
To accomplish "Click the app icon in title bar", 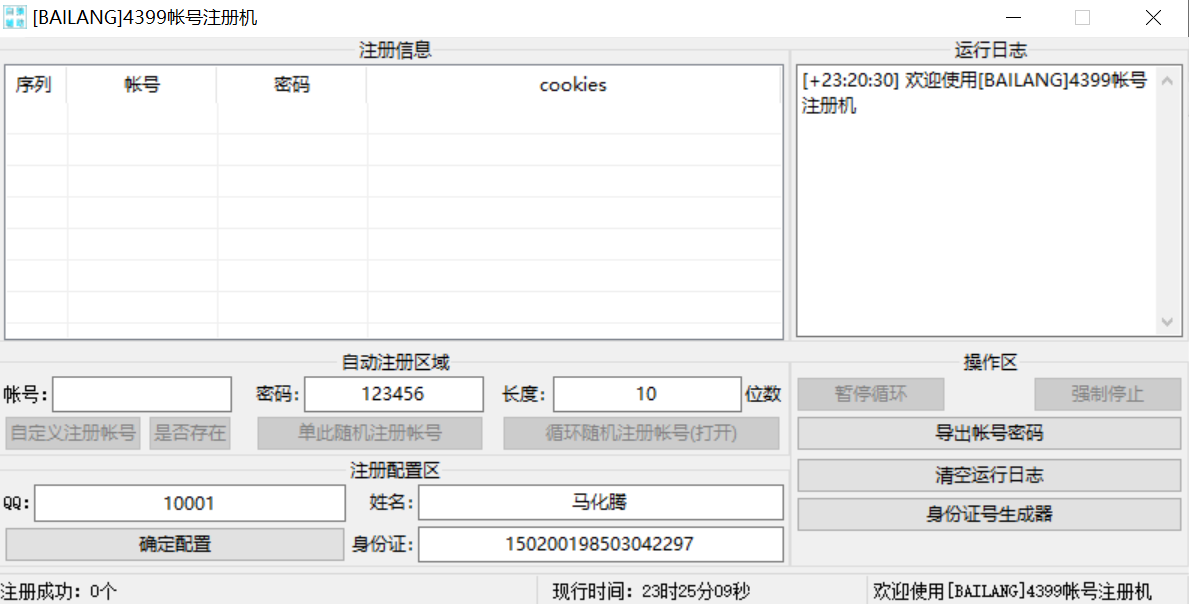I will click(15, 17).
